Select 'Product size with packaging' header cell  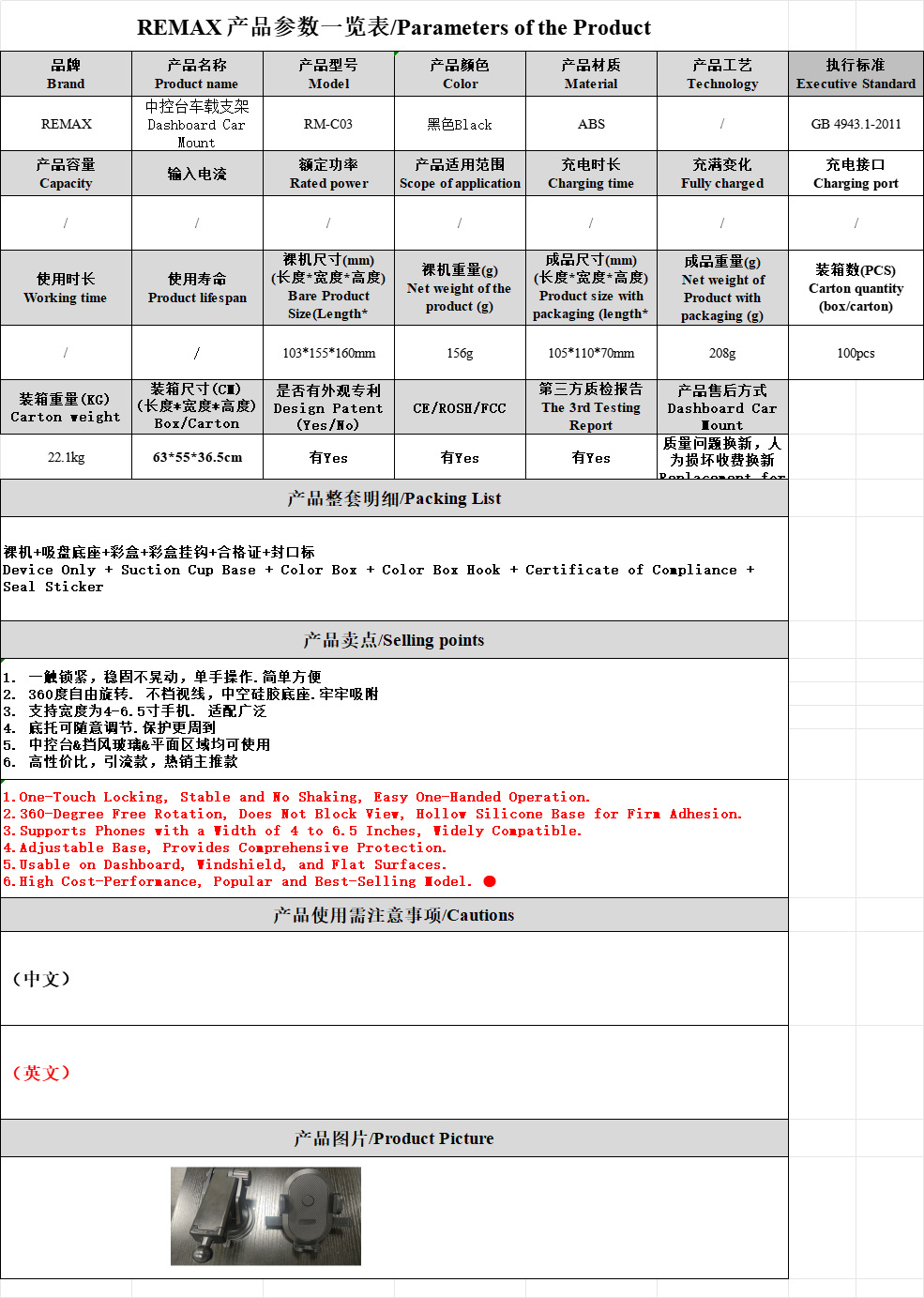click(591, 288)
